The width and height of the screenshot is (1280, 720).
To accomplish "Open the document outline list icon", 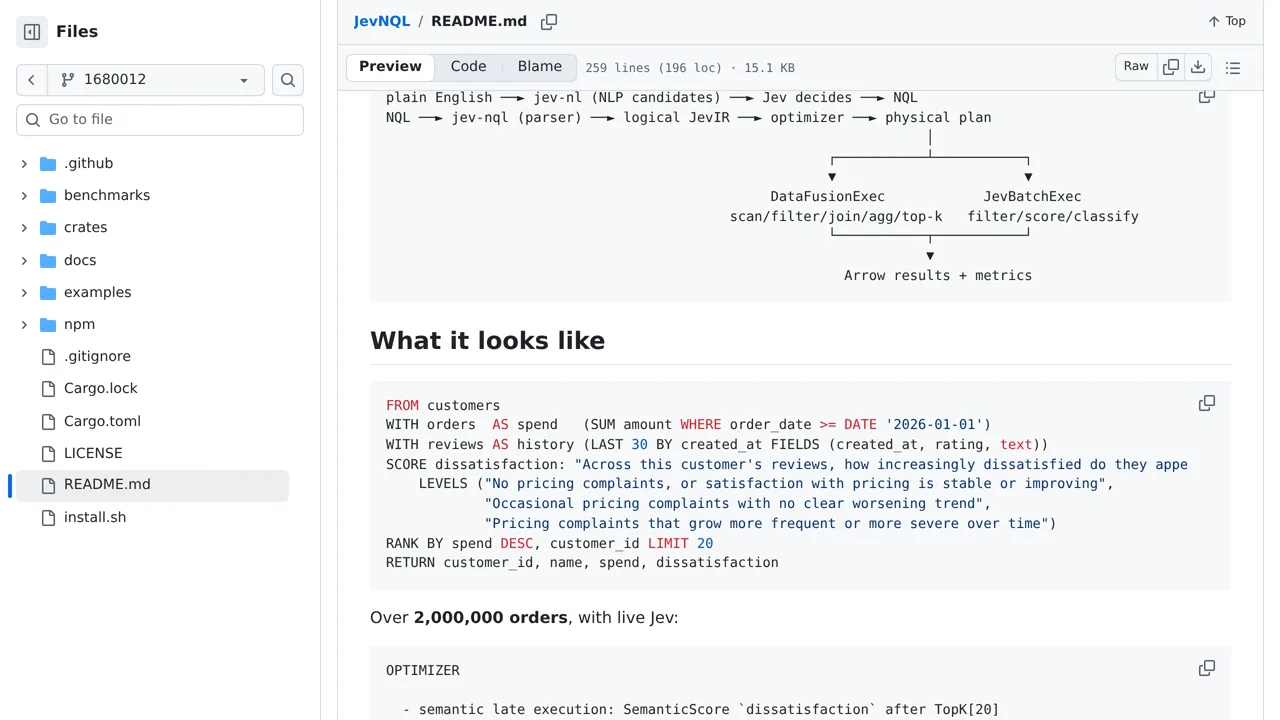I will pos(1233,67).
